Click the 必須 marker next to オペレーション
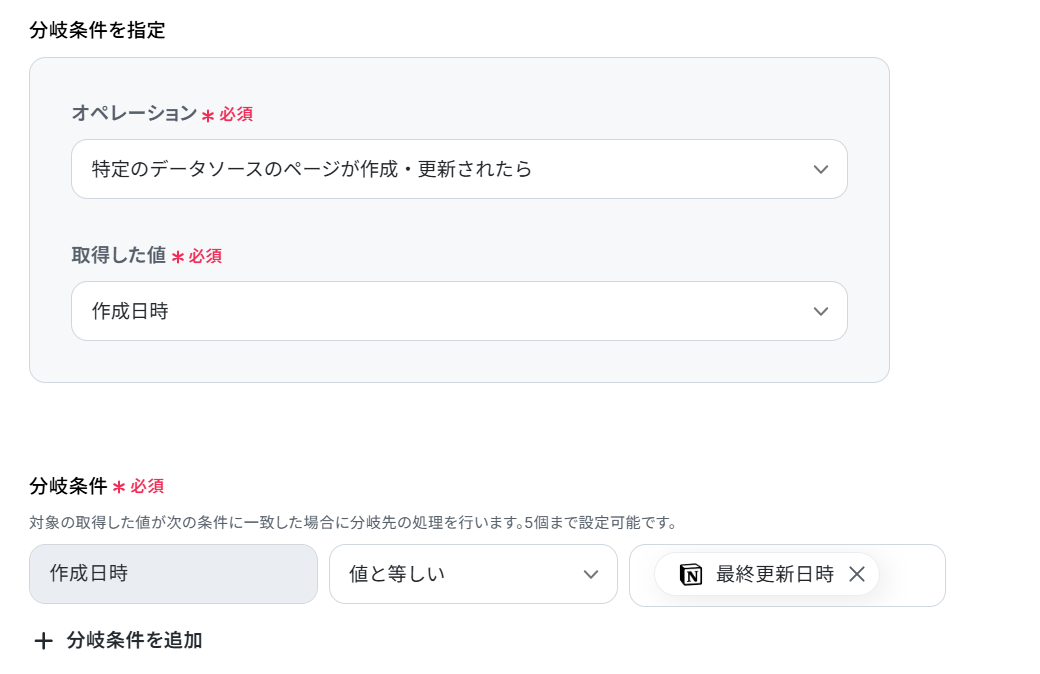This screenshot has height=674, width=1040. click(x=236, y=114)
